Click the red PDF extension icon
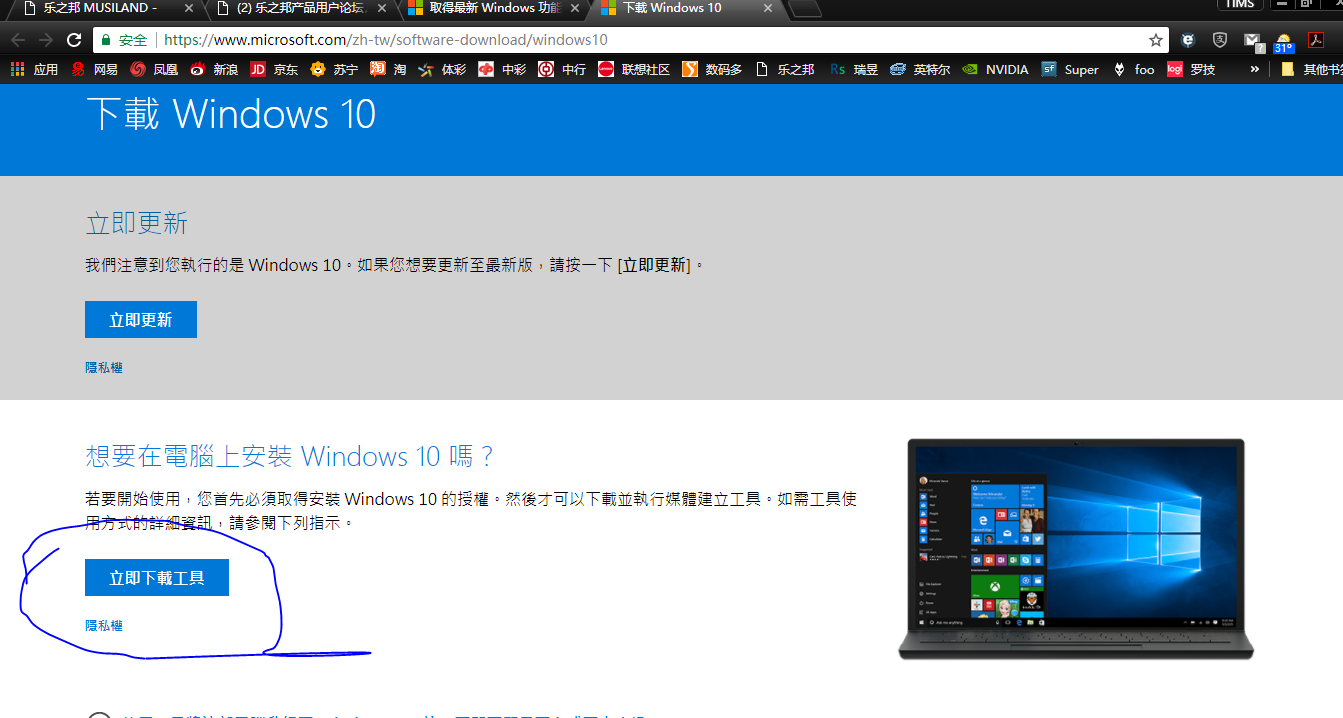The height and width of the screenshot is (718, 1343). 1316,40
